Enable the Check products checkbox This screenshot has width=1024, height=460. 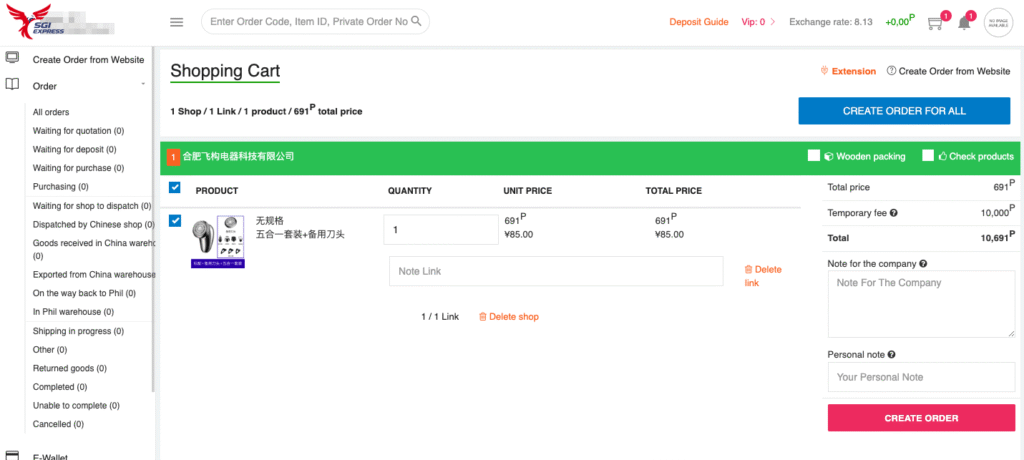(x=928, y=156)
